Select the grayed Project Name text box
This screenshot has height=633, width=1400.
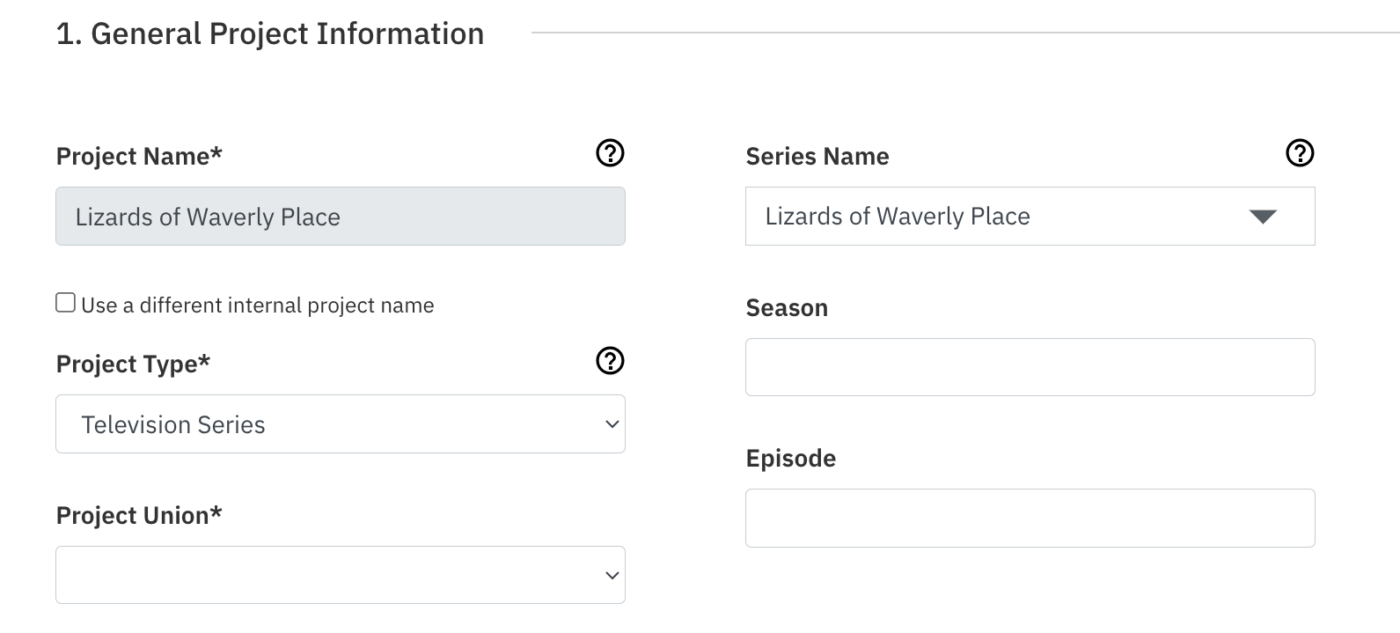tap(340, 215)
